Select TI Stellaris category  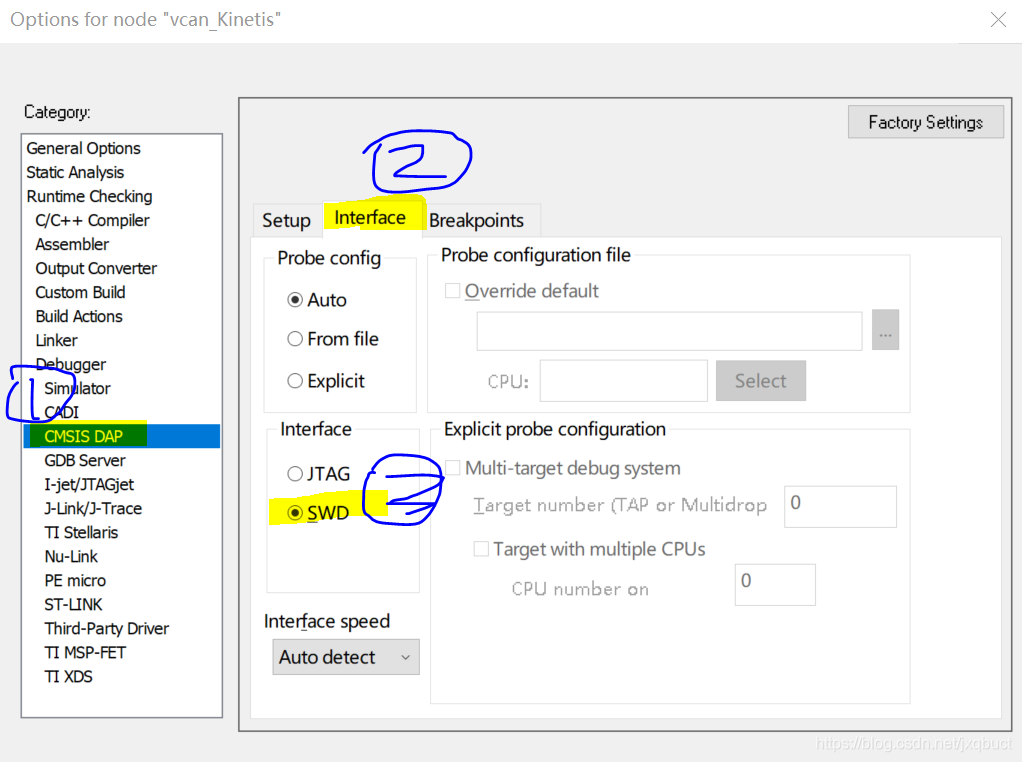click(81, 533)
